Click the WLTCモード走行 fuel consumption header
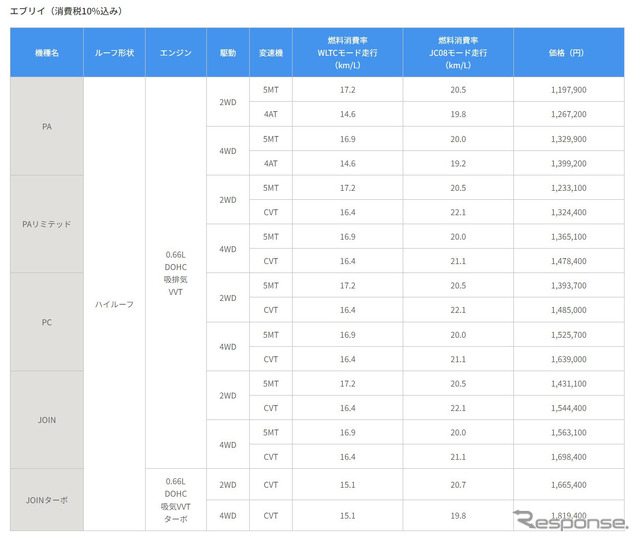Viewport: 640px width, 542px height. (347, 53)
